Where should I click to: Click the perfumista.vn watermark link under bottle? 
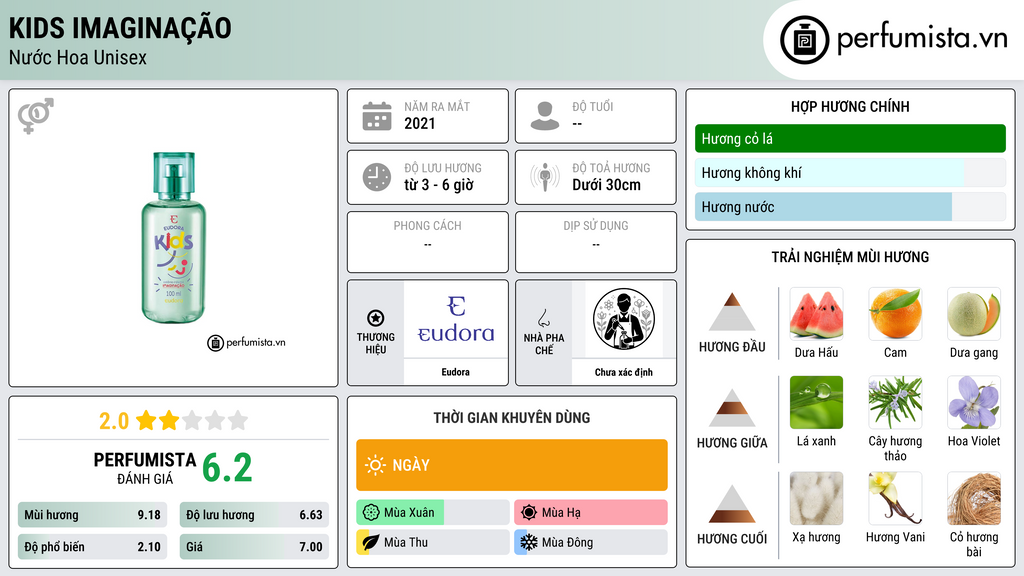[246, 342]
